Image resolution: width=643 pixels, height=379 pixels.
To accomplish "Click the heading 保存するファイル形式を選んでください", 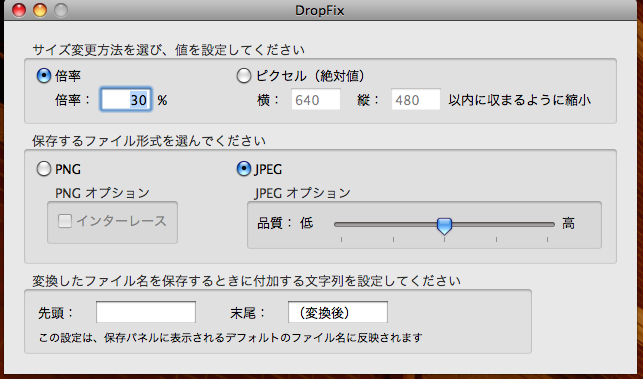I will coord(149,141).
